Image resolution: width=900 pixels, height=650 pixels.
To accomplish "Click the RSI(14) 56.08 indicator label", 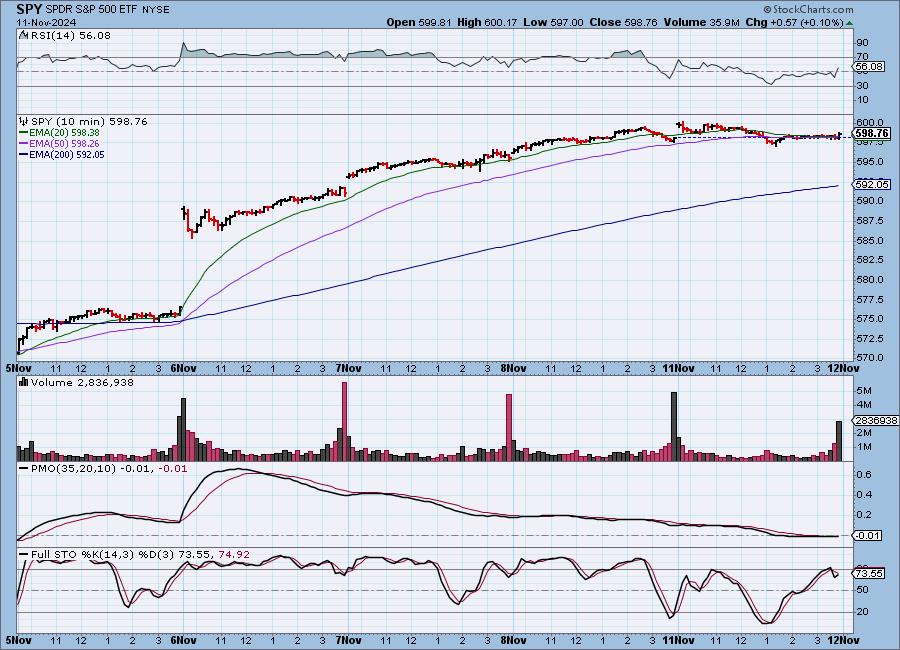I will [x=71, y=36].
